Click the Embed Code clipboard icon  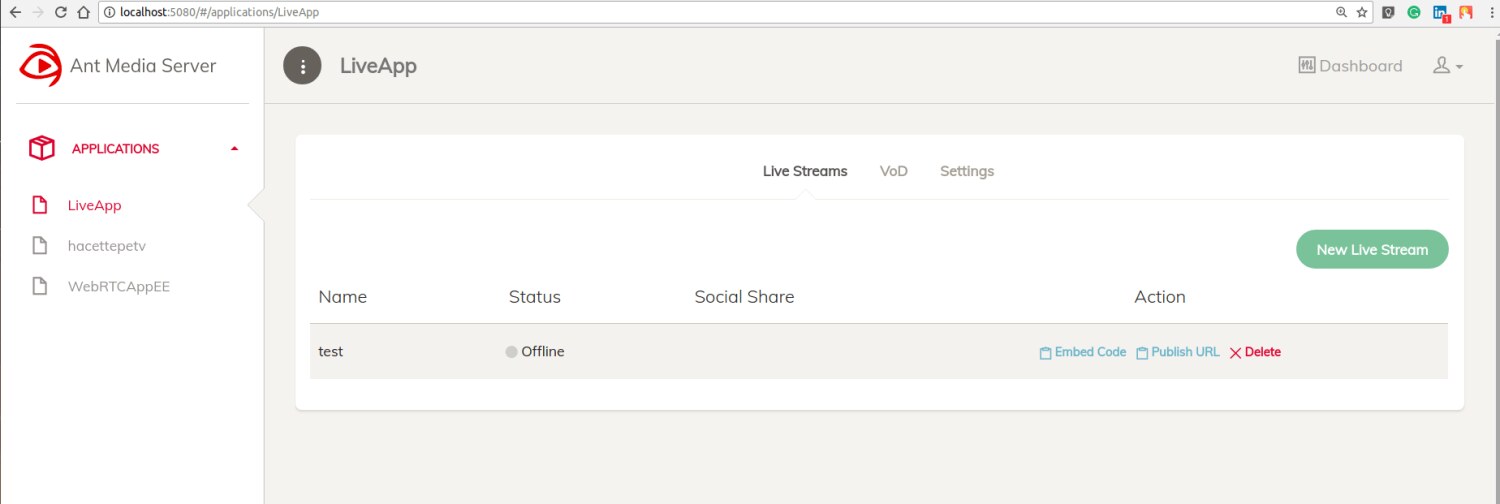coord(1045,353)
